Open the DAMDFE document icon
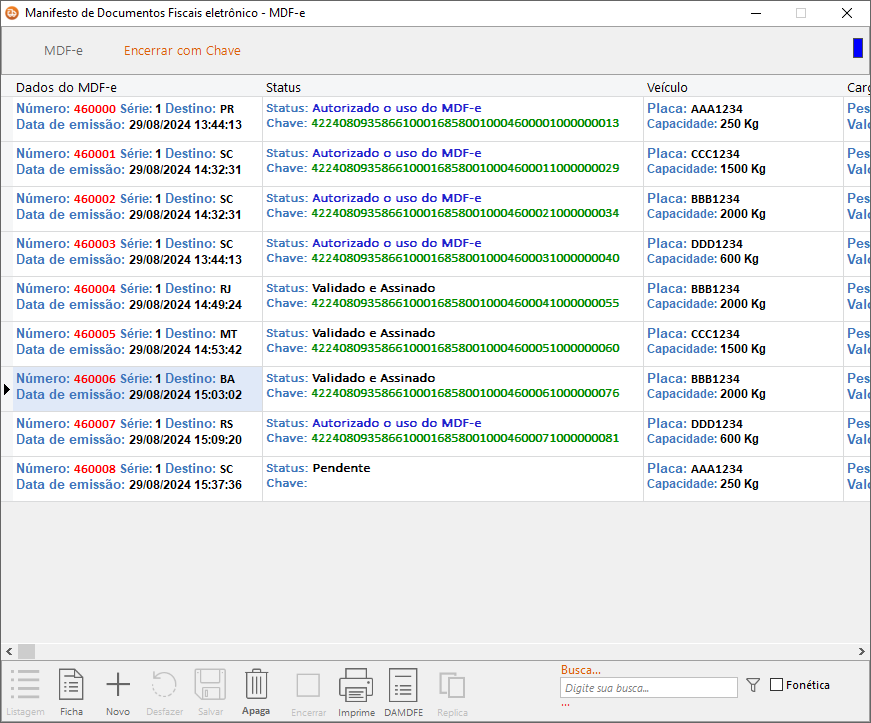The width and height of the screenshot is (871, 723). (x=402, y=686)
